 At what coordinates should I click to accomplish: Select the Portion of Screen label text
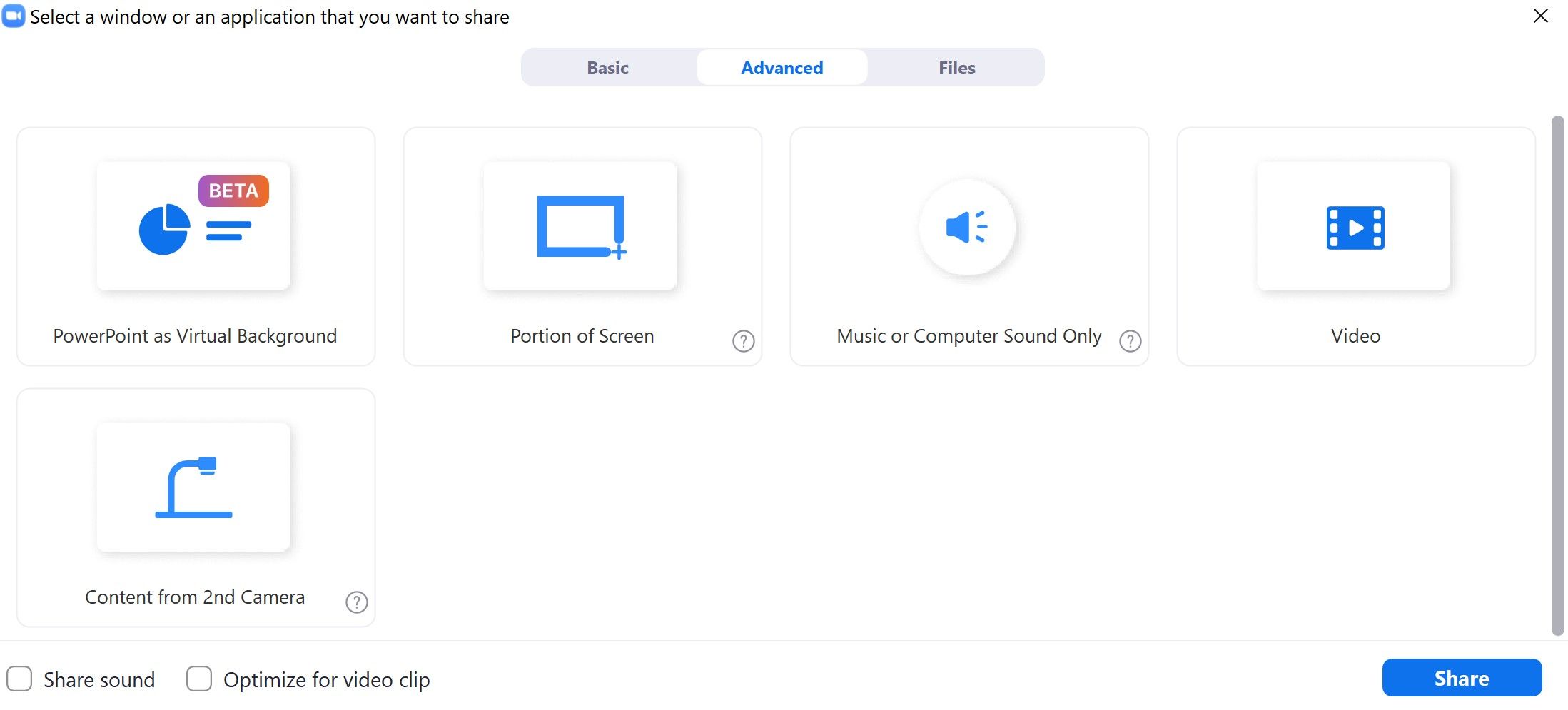pyautogui.click(x=582, y=335)
